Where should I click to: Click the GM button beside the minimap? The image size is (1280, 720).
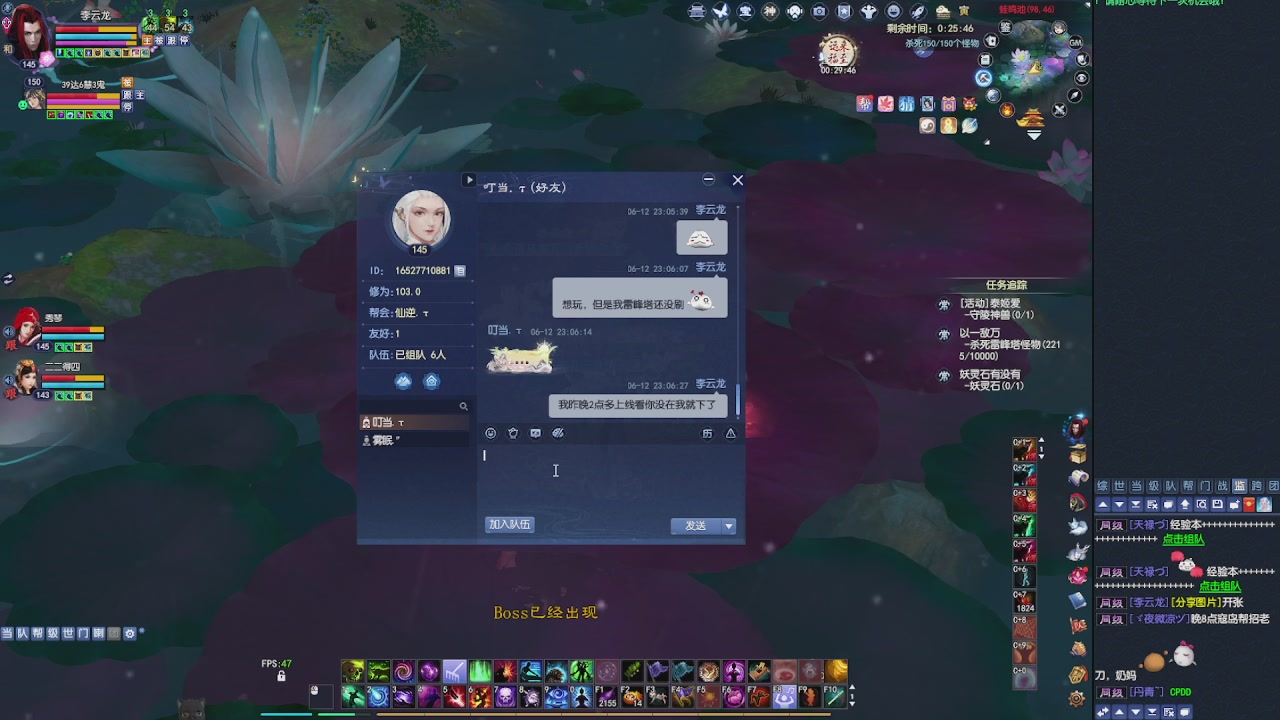pos(1075,42)
